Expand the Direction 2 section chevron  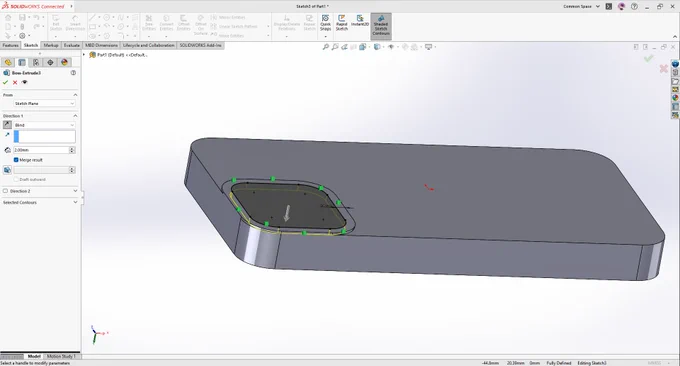coord(75,191)
